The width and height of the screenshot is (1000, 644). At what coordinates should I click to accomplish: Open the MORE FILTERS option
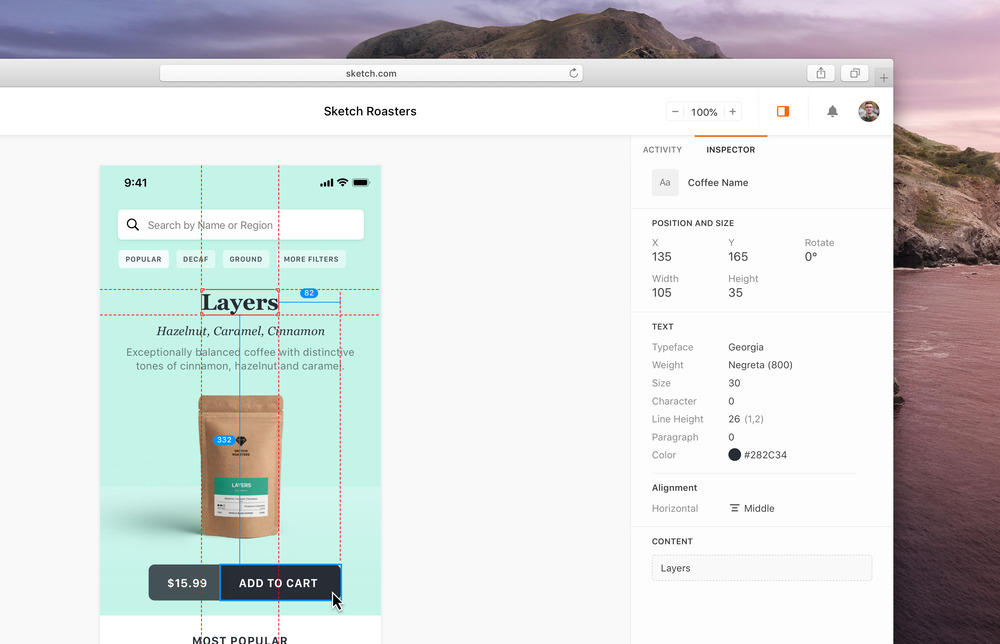(311, 259)
